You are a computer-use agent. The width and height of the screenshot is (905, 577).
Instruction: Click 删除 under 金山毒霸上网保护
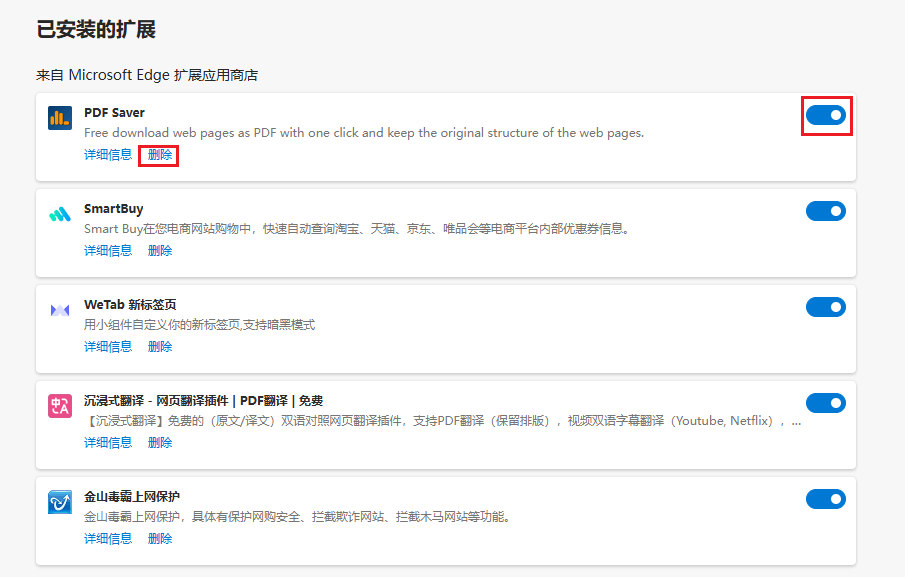tap(158, 538)
